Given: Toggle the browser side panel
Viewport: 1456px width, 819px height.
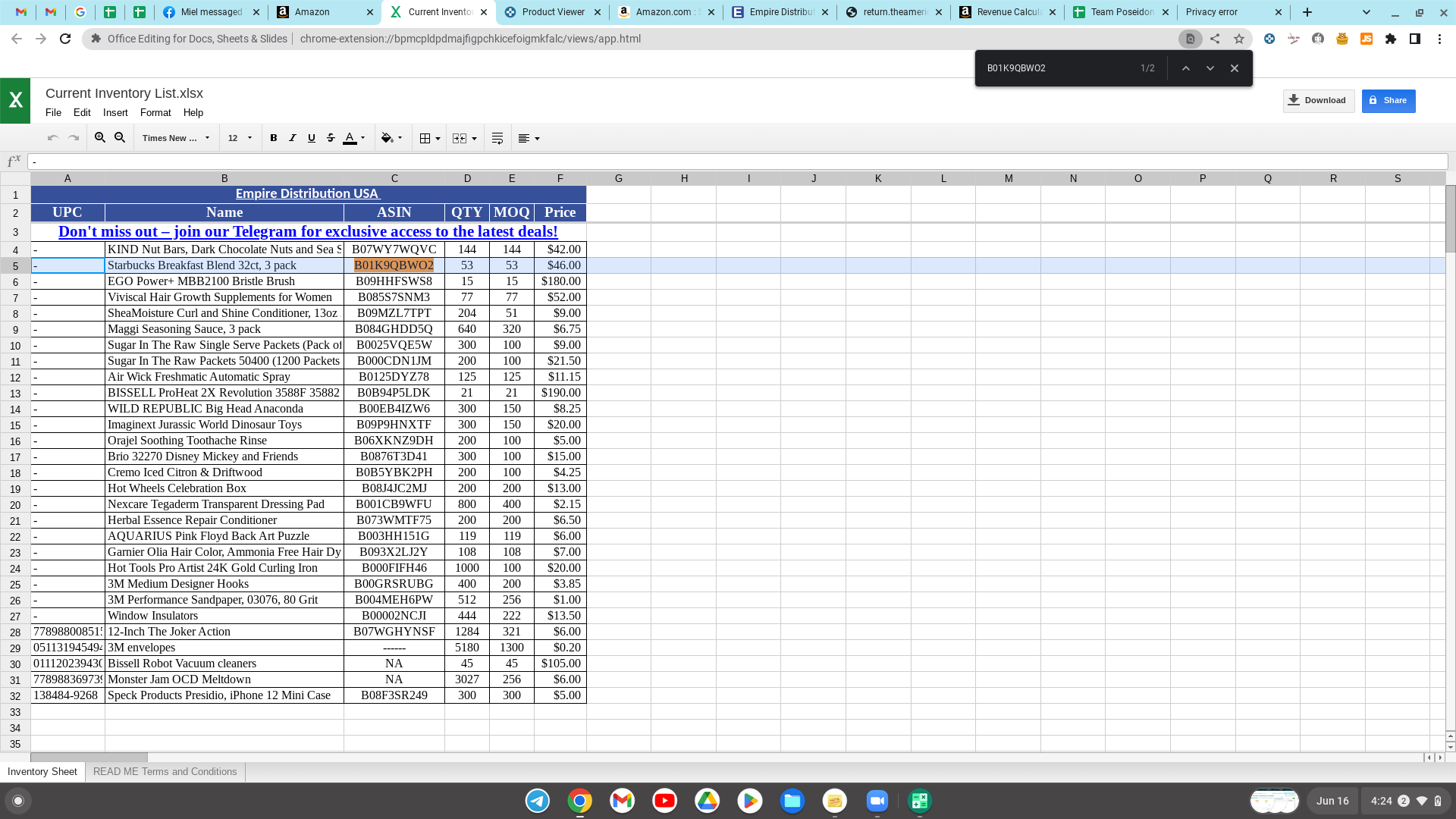Looking at the screenshot, I should pyautogui.click(x=1415, y=39).
